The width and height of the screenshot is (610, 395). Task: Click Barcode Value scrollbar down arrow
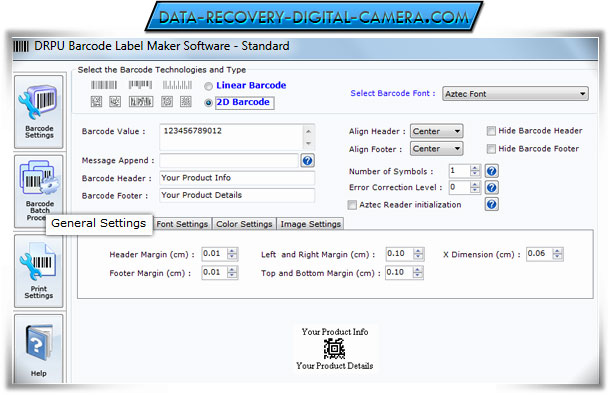tap(308, 144)
